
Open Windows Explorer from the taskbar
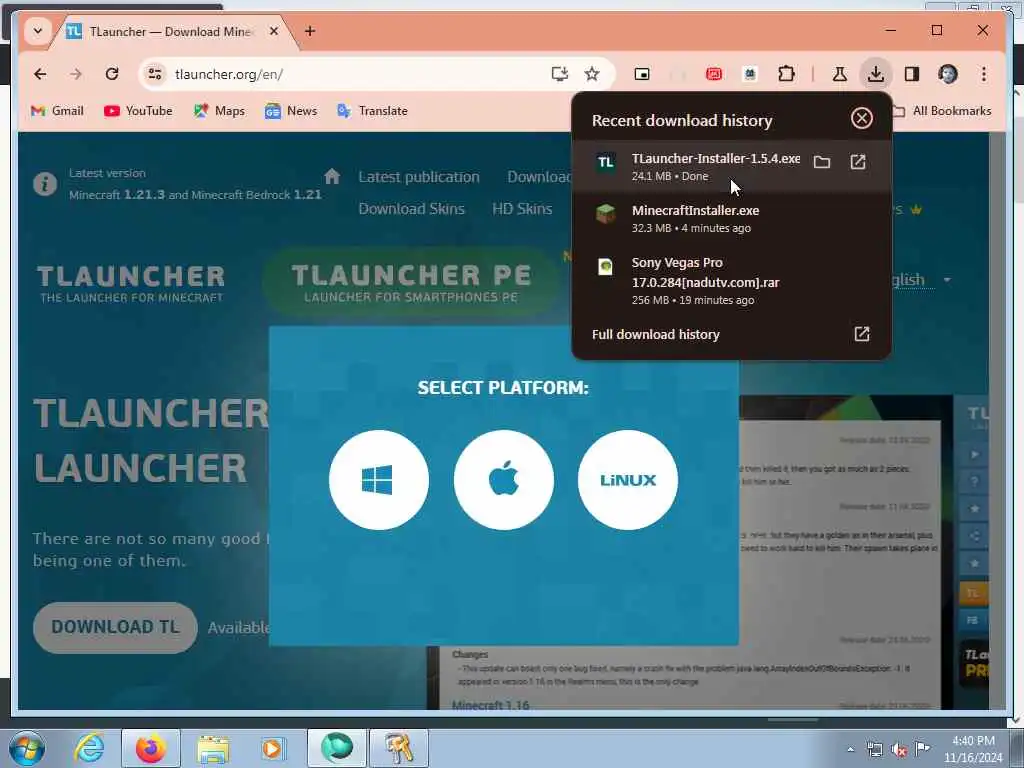pos(213,749)
